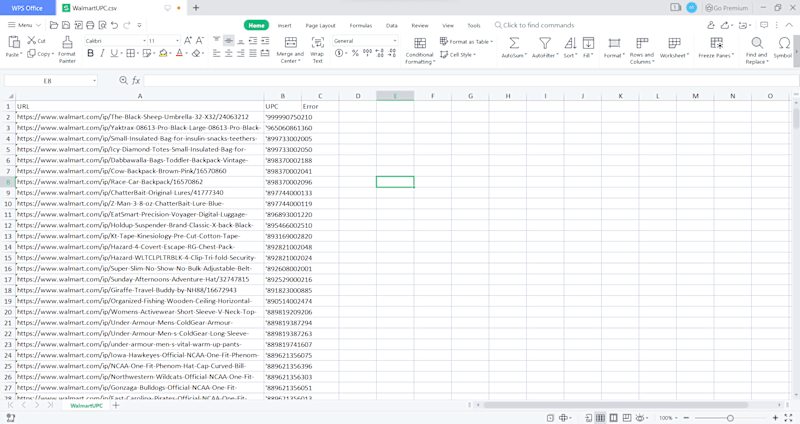Collapse the ribbon with the up chevron

[789, 25]
